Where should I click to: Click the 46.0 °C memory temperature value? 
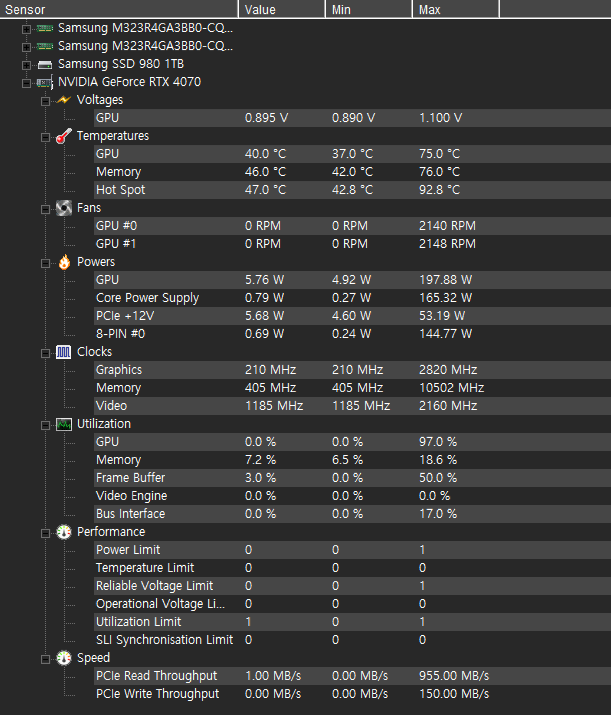coord(265,172)
